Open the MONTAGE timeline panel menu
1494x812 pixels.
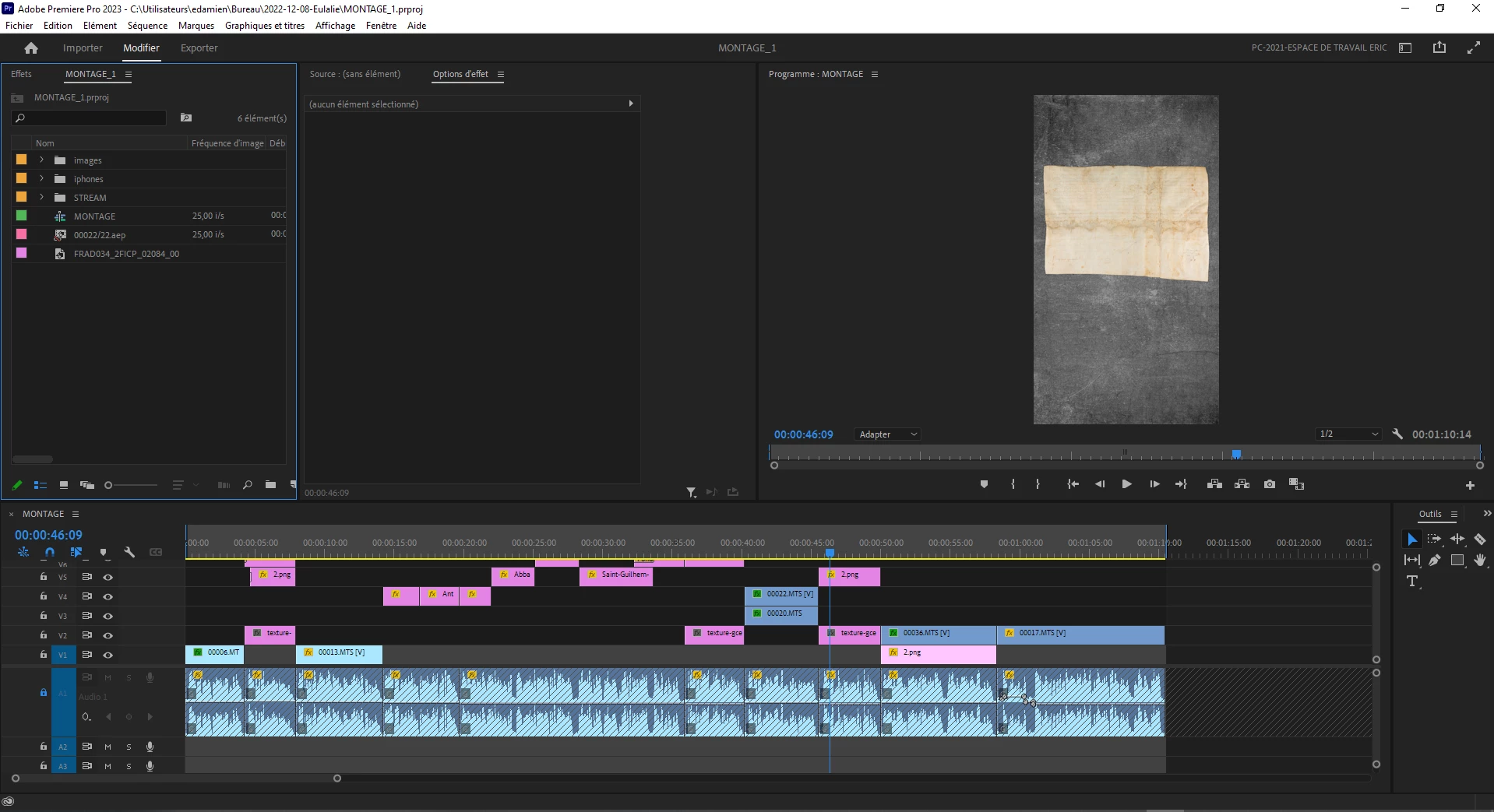tap(76, 514)
